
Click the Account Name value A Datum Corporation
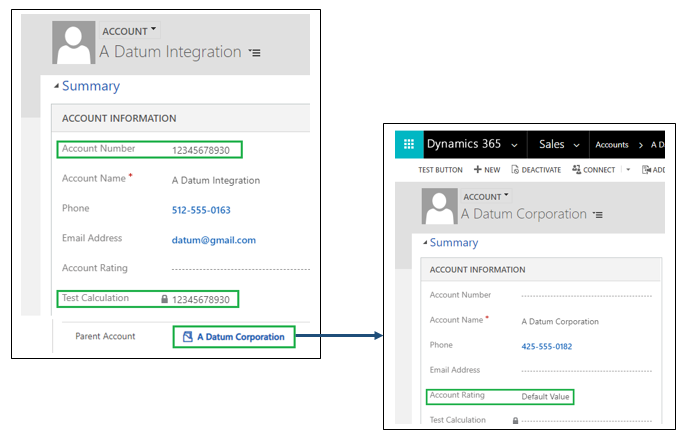tap(560, 322)
